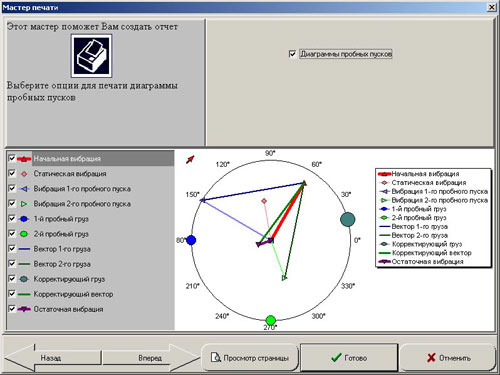500x375 pixels.
Task: Toggle the Корректирующий вектор checkbox
Action: [12, 294]
